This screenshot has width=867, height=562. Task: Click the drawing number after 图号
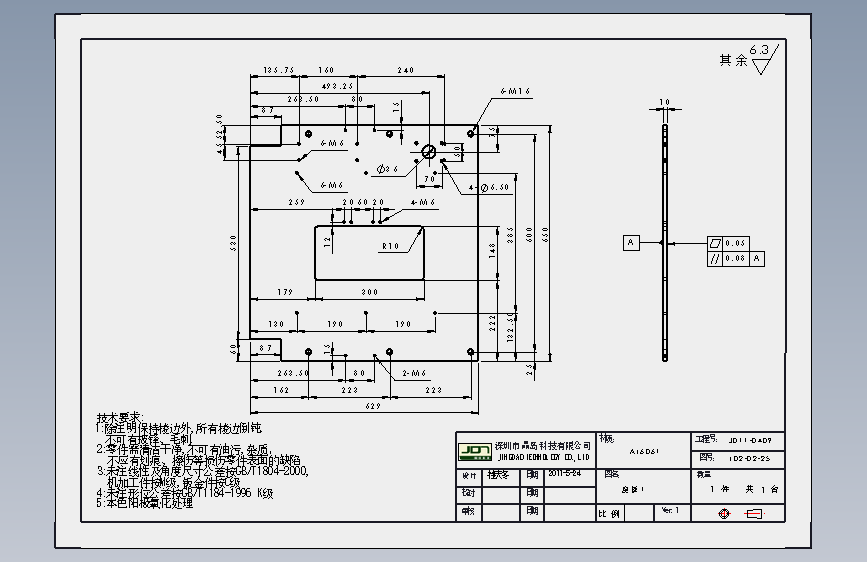(749, 459)
